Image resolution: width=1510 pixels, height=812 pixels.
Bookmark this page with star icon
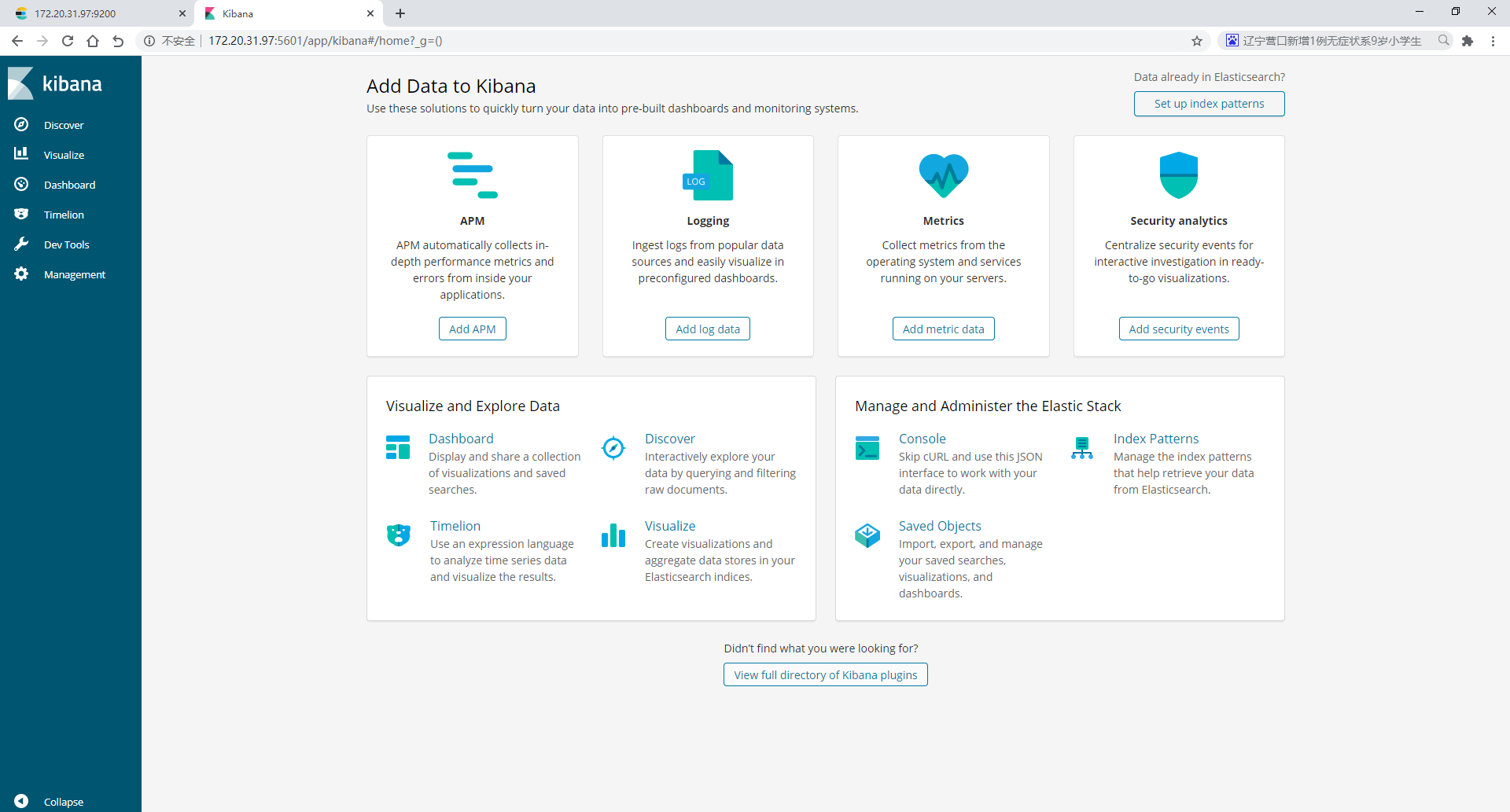click(x=1197, y=41)
